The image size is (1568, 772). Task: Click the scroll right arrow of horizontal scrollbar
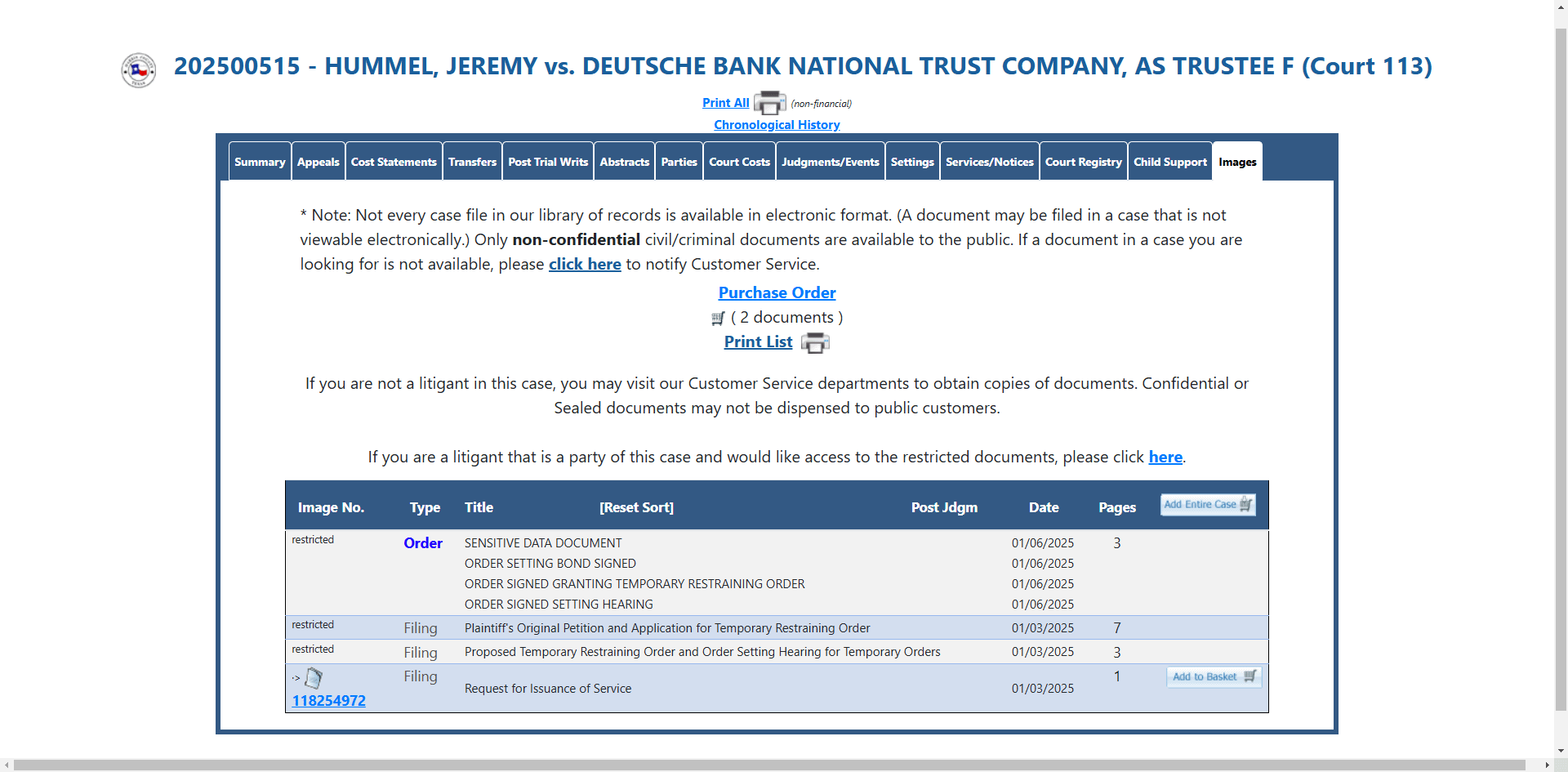tap(1547, 765)
